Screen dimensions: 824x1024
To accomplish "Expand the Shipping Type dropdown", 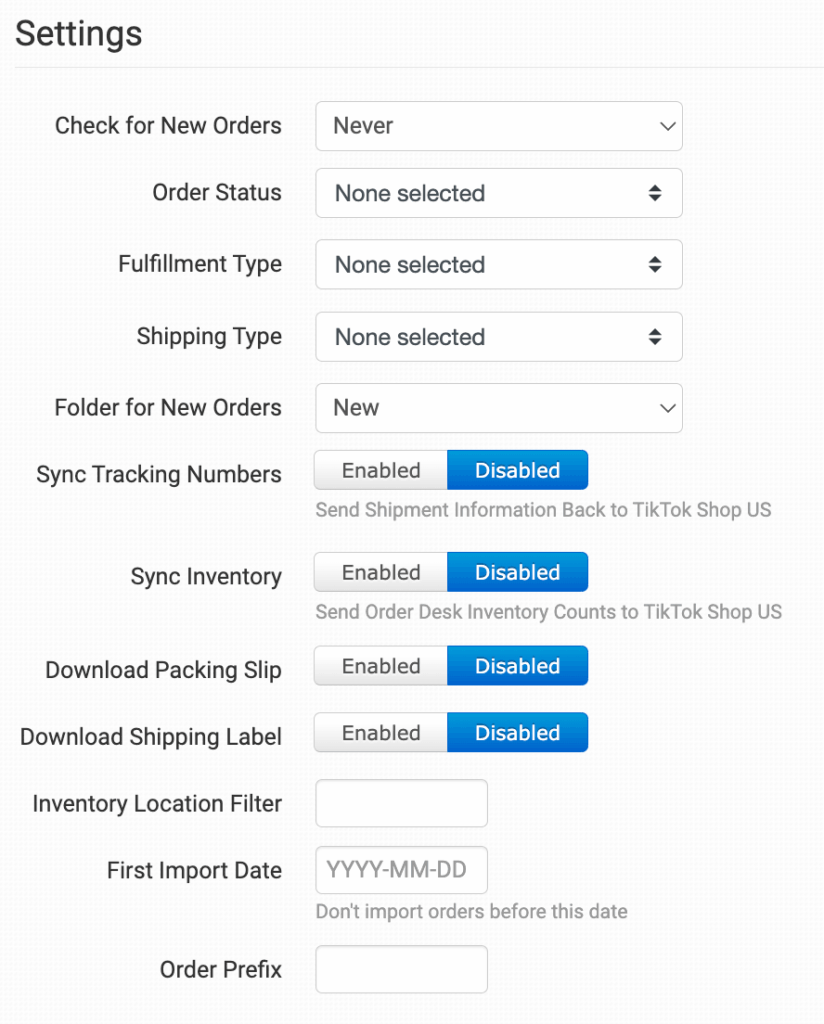I will coord(498,337).
